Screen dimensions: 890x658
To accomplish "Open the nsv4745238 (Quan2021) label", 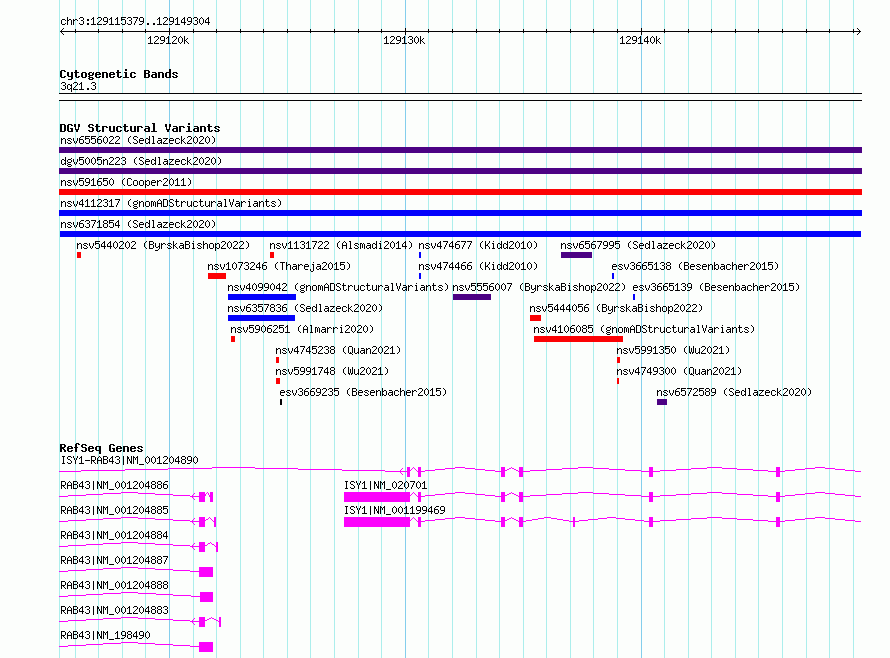I will [338, 350].
